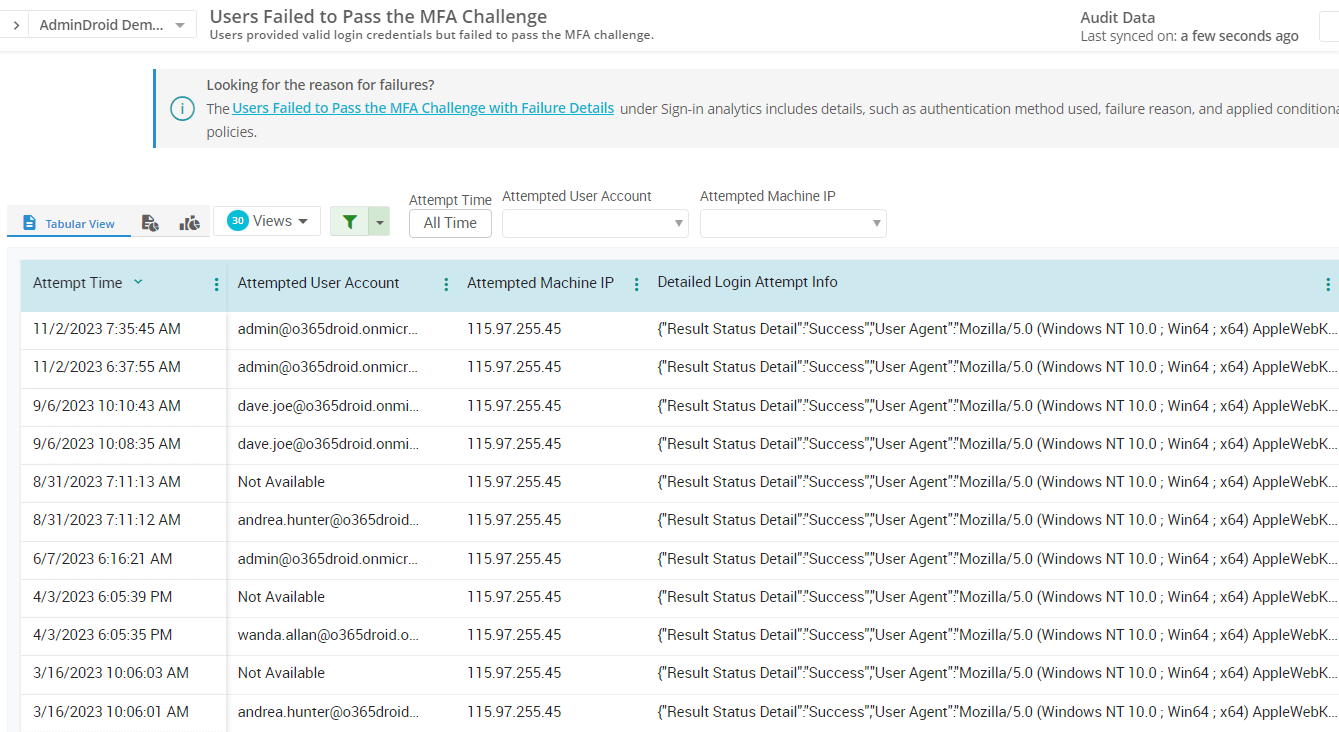This screenshot has width=1339, height=732.
Task: Click the All Time attempt time filter
Action: coord(450,223)
